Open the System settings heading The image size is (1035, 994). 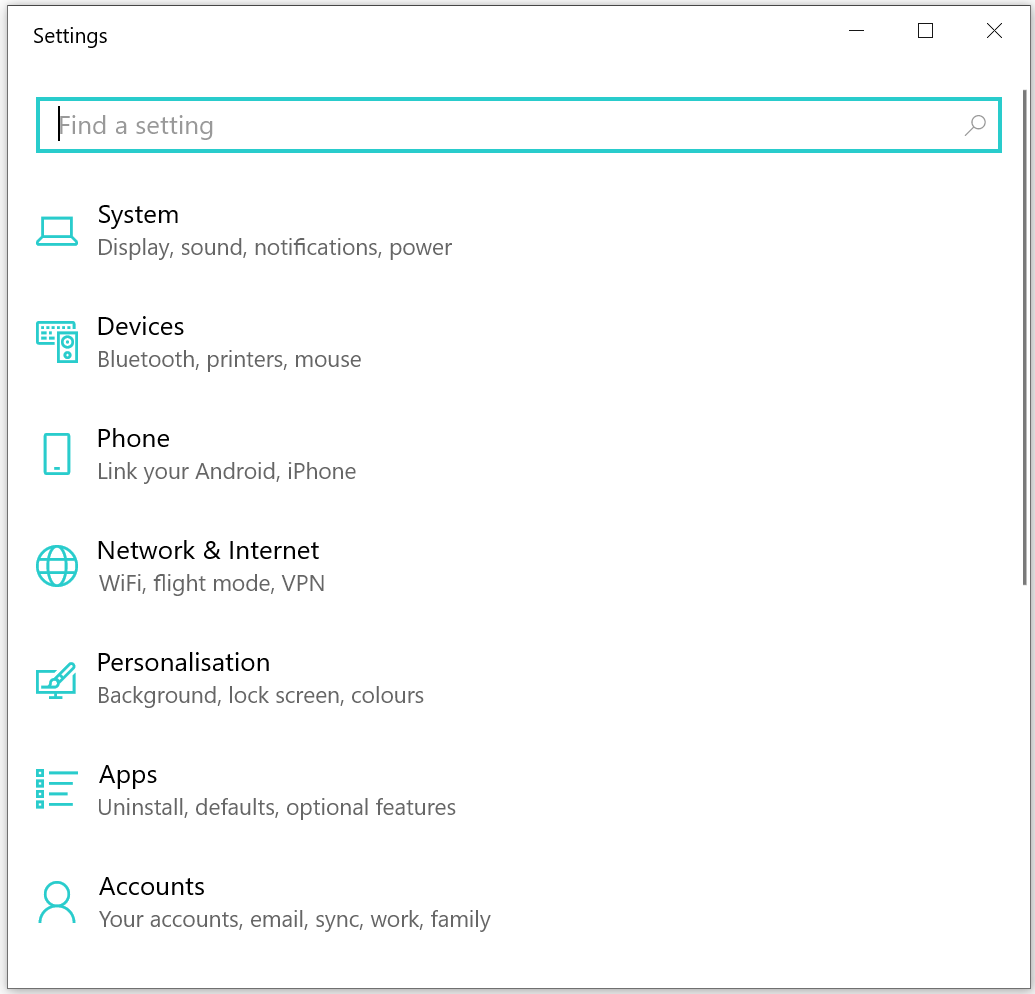(138, 215)
